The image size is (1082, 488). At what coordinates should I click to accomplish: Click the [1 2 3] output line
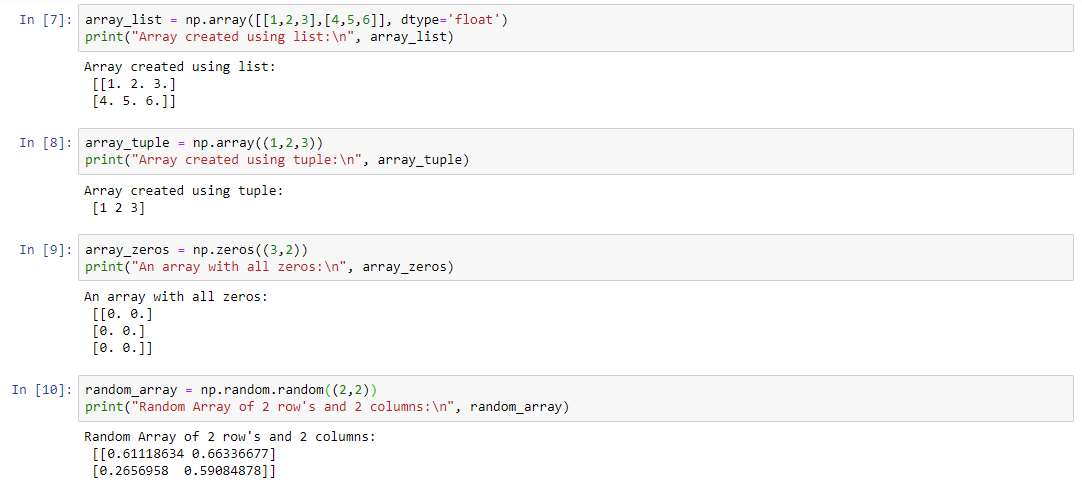[x=118, y=208]
